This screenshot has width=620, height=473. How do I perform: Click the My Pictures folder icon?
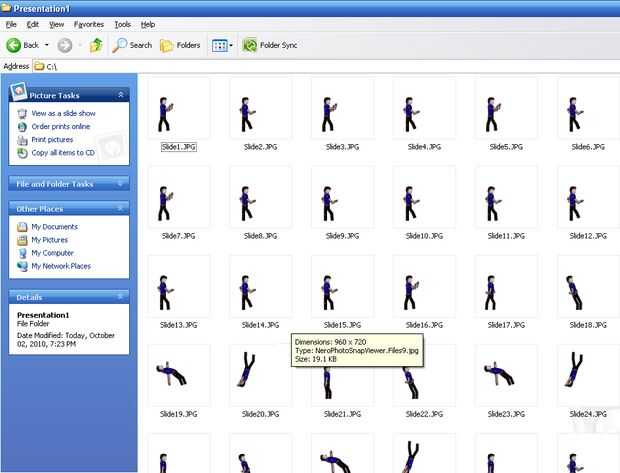[22, 240]
